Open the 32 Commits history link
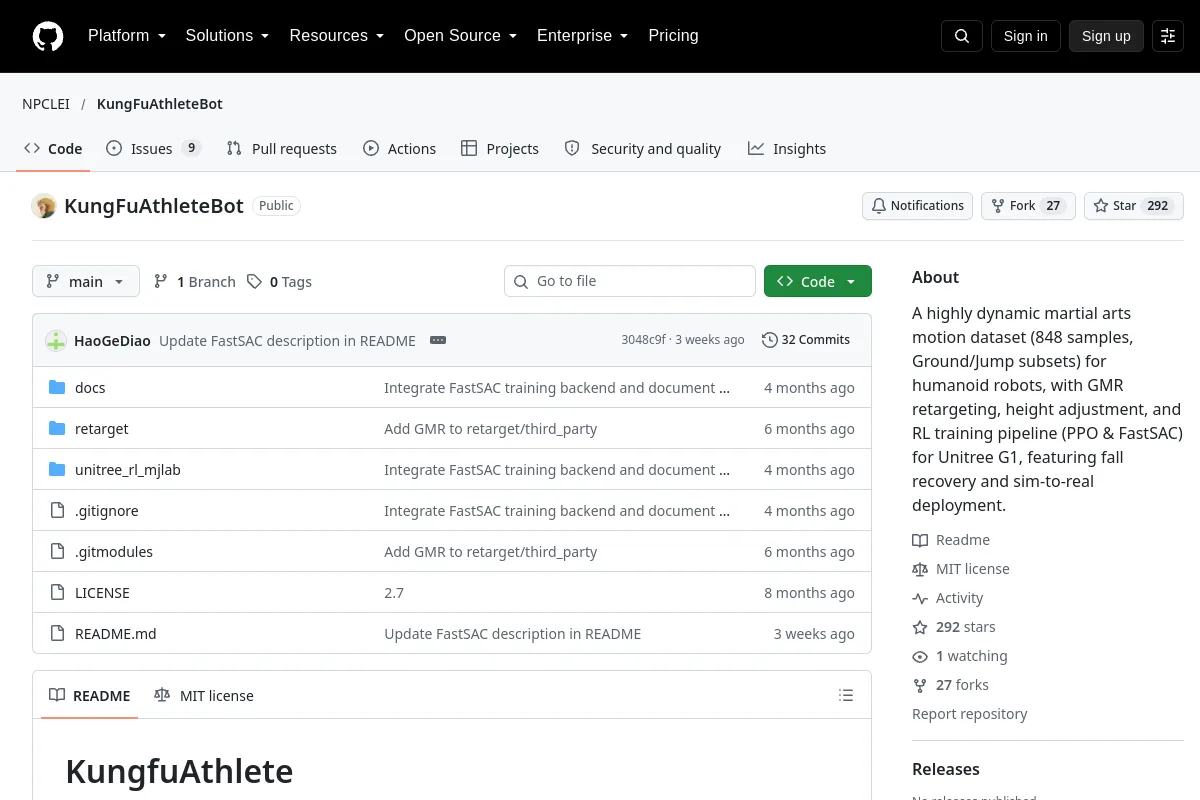The width and height of the screenshot is (1200, 800). 806,340
